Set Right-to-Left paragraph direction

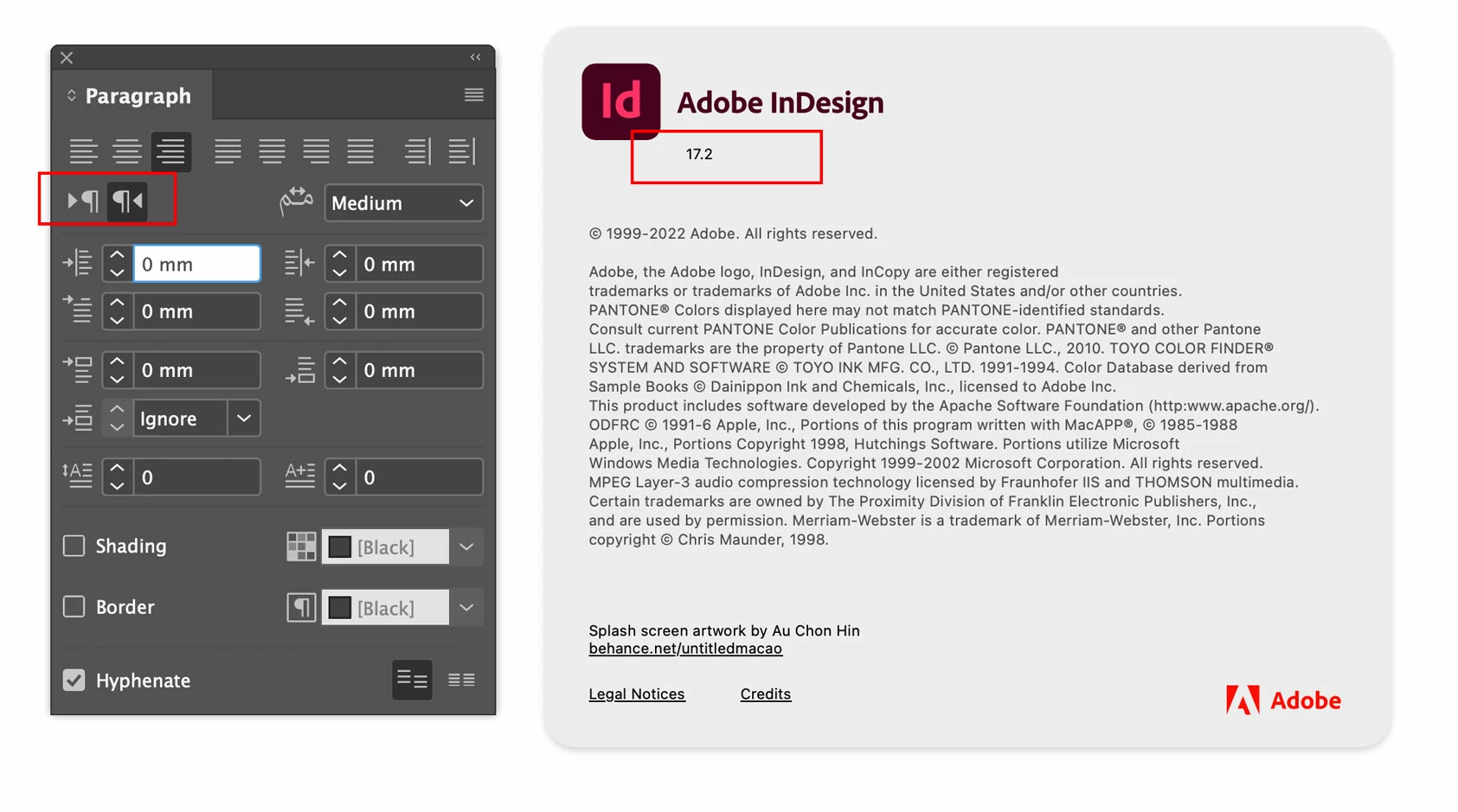127,201
